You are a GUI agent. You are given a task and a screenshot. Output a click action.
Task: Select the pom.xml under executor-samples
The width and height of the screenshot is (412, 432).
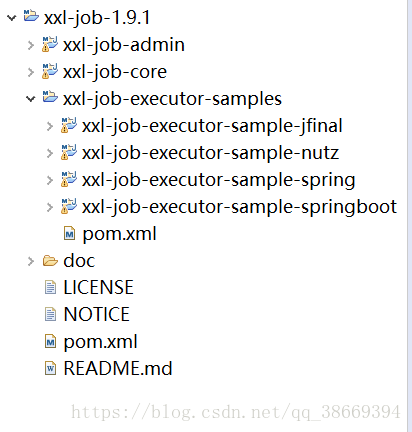click(x=119, y=234)
